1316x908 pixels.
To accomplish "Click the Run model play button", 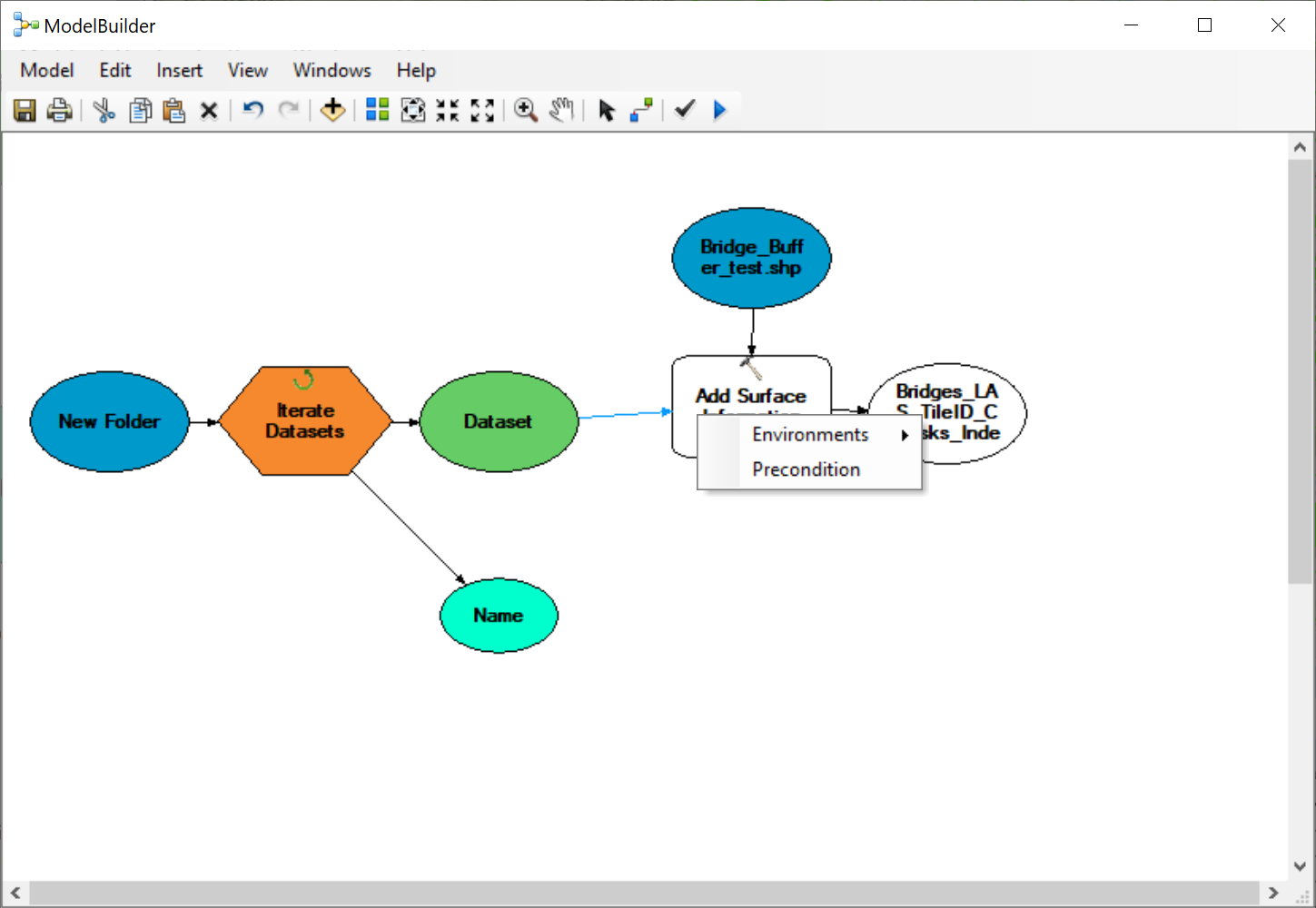I will click(x=719, y=109).
